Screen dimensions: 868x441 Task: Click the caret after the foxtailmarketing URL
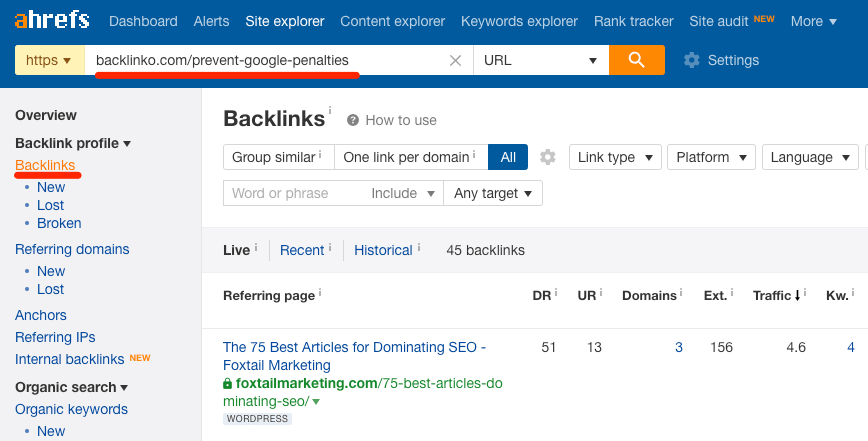click(316, 402)
